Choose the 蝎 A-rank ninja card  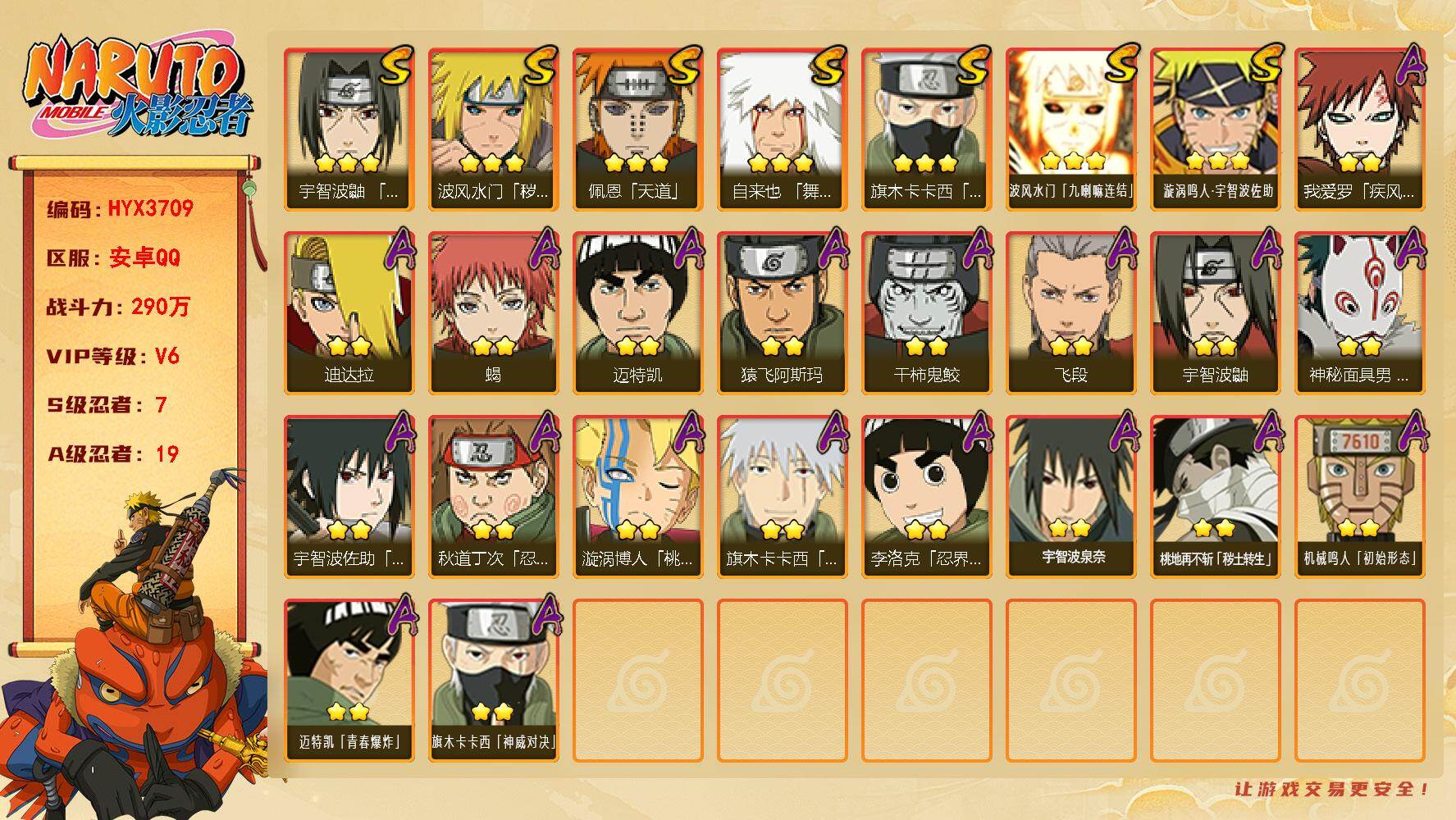493,312
